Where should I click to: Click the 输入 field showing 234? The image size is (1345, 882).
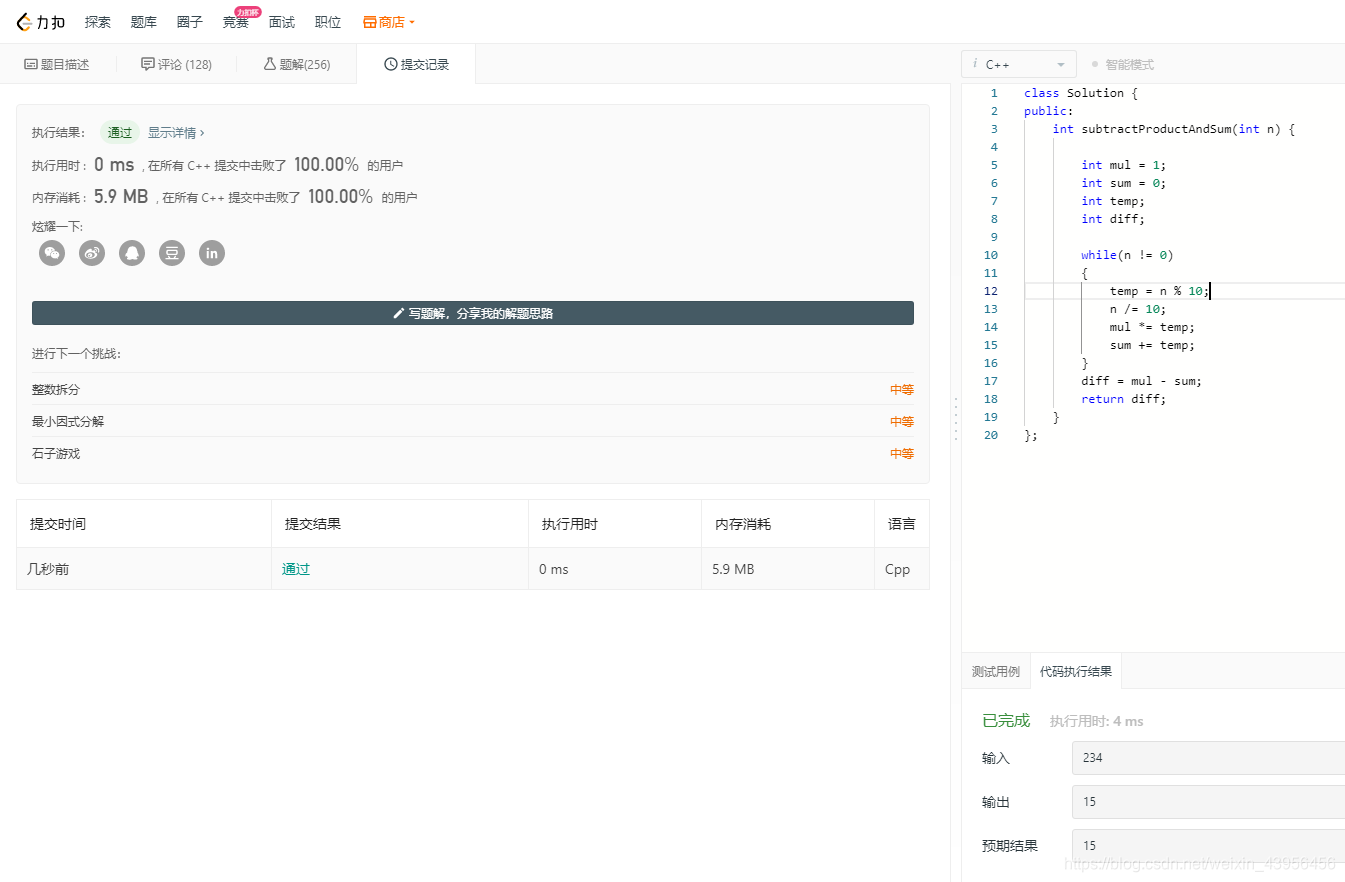pyautogui.click(x=1208, y=757)
